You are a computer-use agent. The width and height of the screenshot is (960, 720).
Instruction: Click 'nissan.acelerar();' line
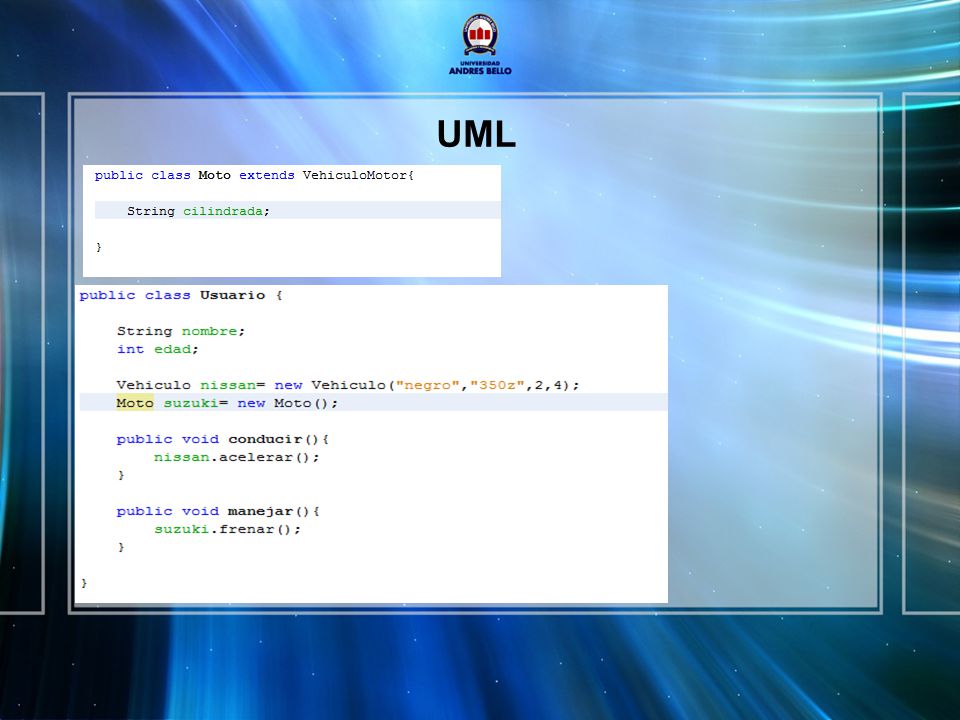click(236, 457)
